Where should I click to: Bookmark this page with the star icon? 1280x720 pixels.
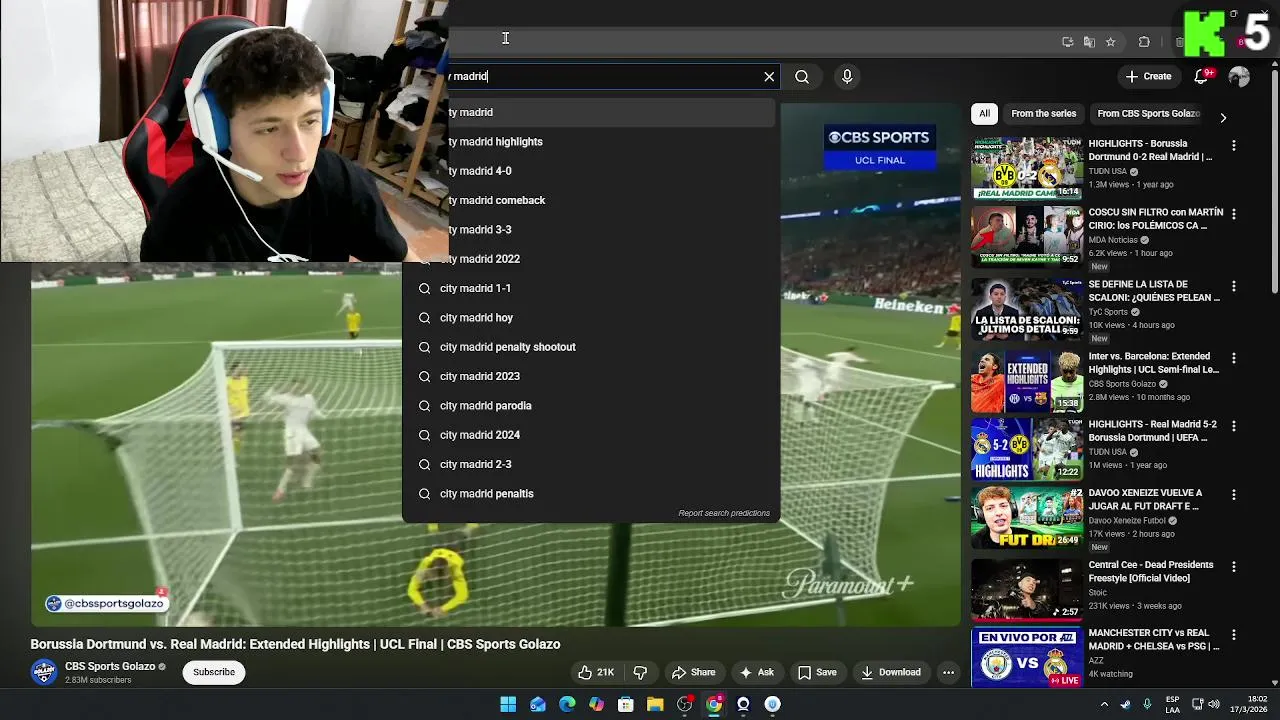click(x=1110, y=42)
